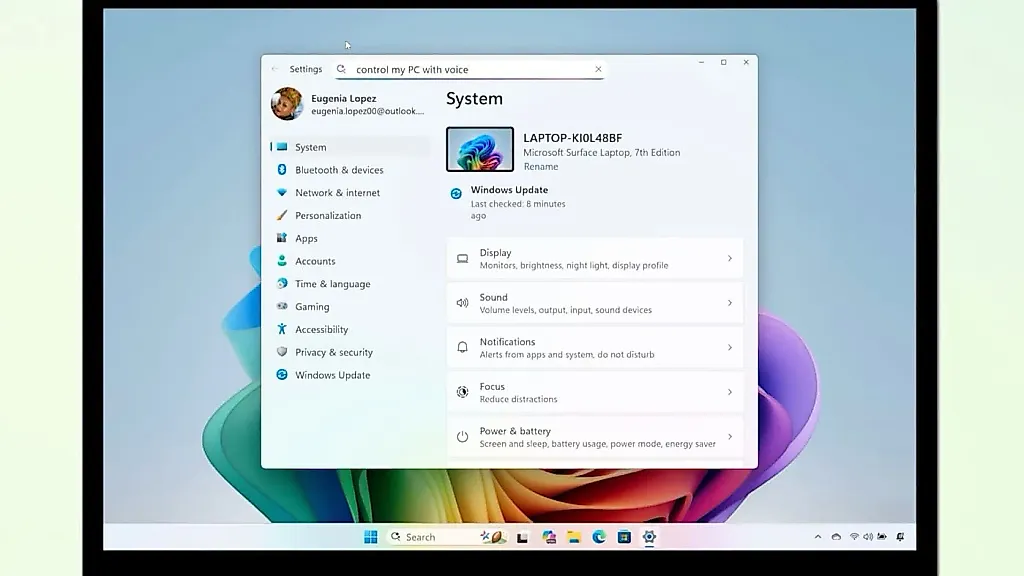Click the Settings gear in the taskbar

649,537
